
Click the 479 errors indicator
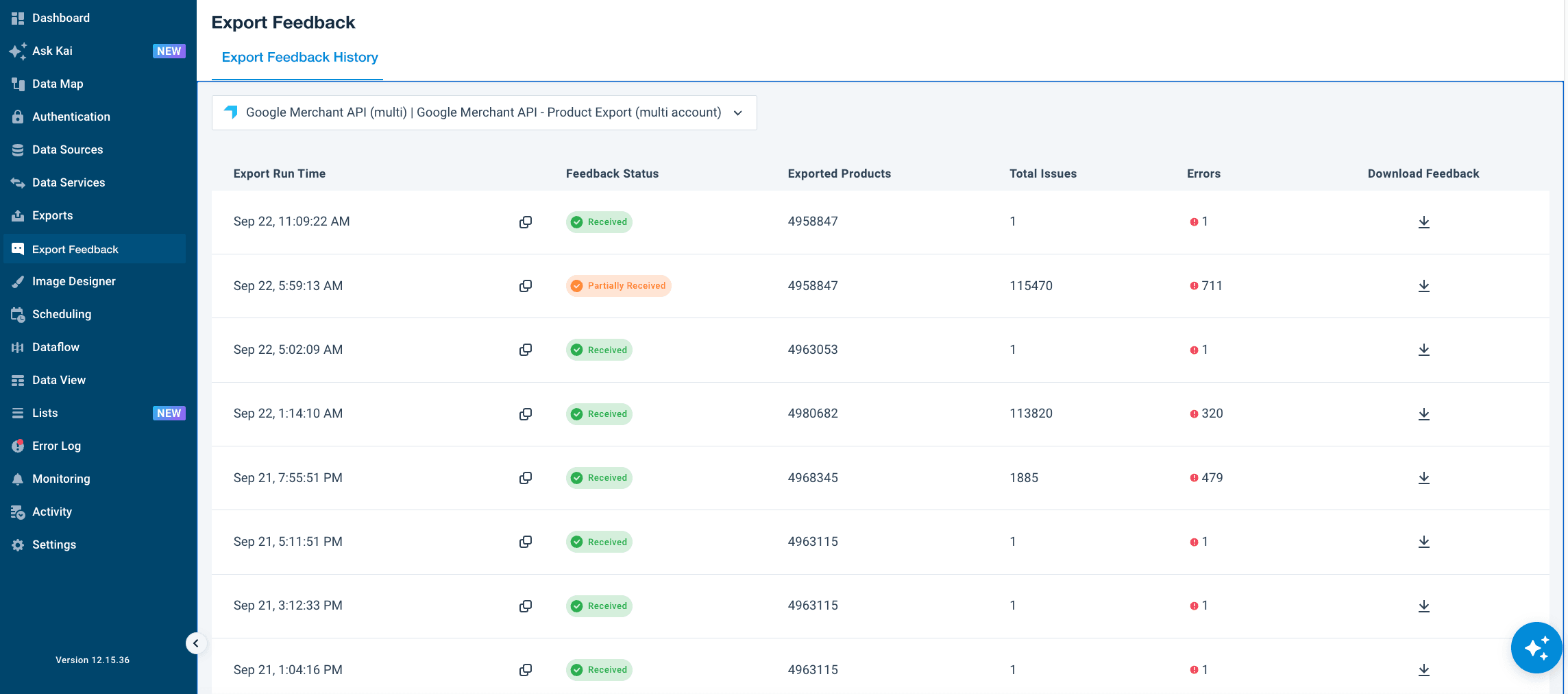[1206, 478]
